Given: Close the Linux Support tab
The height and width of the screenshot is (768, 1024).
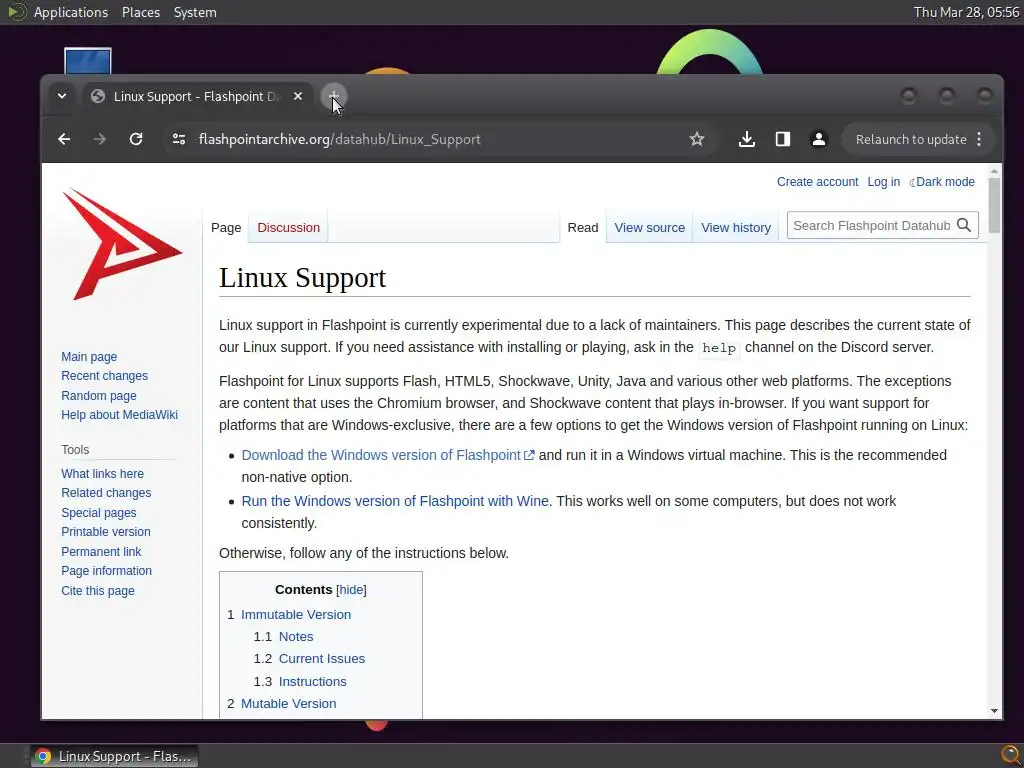Looking at the screenshot, I should pos(298,96).
